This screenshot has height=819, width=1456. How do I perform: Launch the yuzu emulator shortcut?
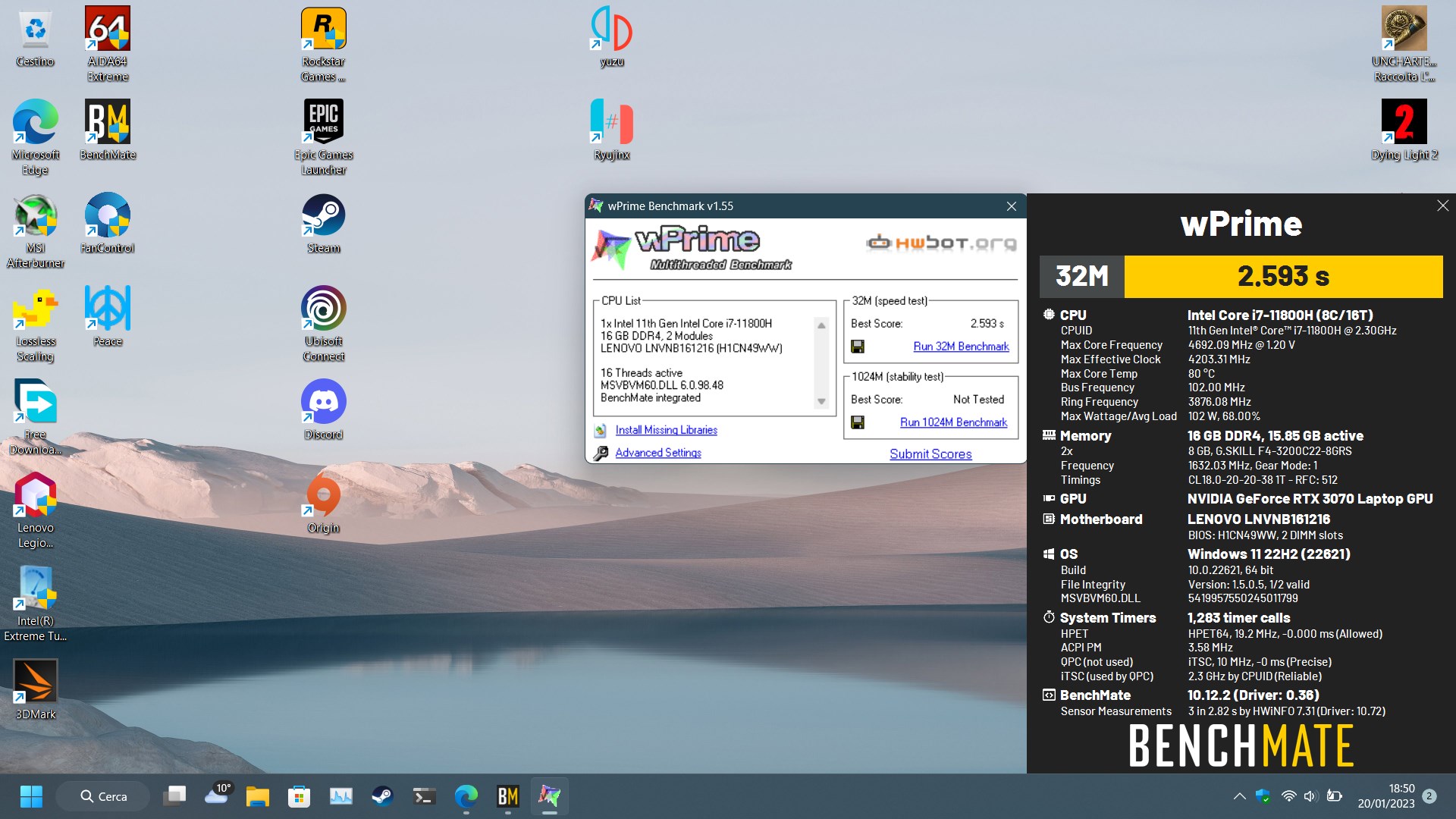coord(612,37)
